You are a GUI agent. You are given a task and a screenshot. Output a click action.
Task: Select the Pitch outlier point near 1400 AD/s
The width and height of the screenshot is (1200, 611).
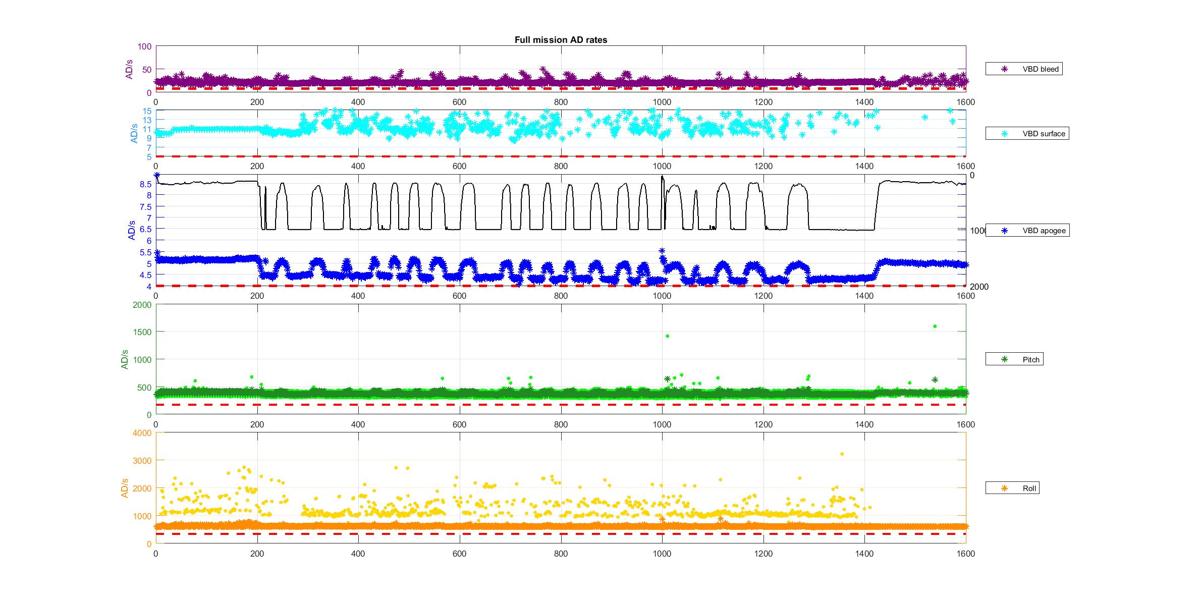click(x=667, y=336)
